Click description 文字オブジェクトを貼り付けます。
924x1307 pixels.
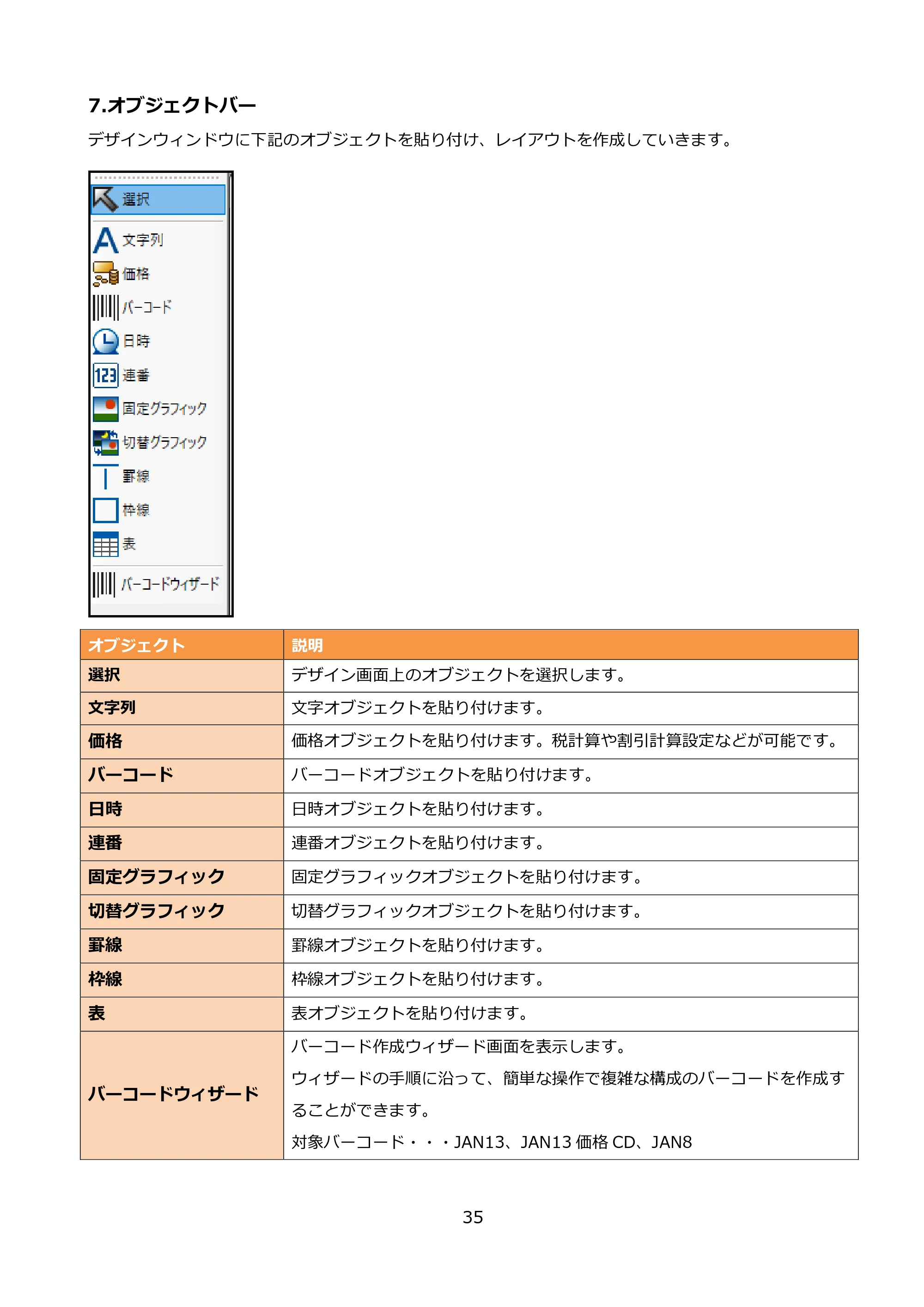click(x=418, y=708)
